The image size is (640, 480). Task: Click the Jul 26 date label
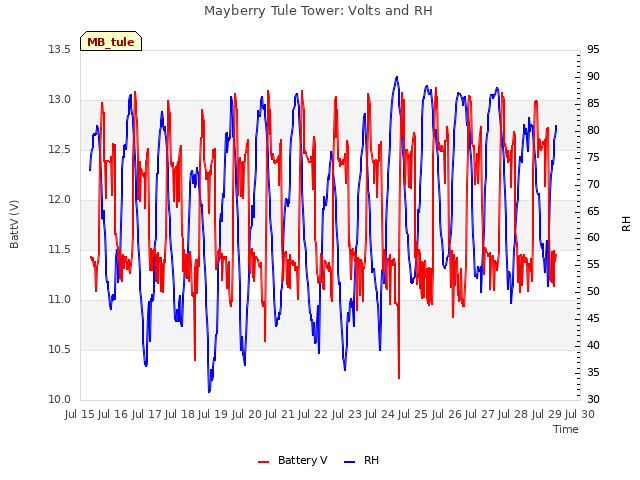coord(447,414)
